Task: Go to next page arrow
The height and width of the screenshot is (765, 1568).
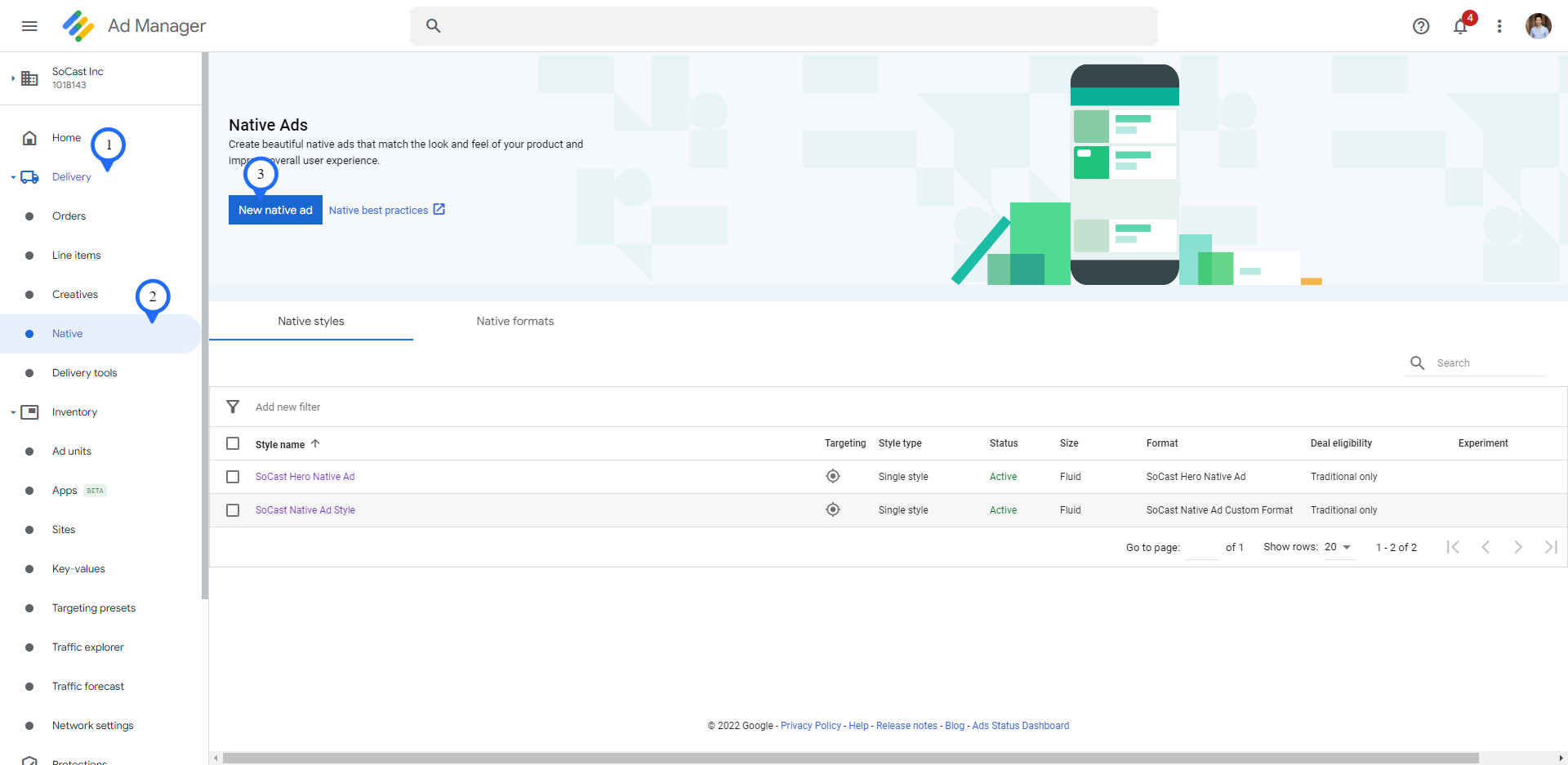Action: coord(1517,547)
